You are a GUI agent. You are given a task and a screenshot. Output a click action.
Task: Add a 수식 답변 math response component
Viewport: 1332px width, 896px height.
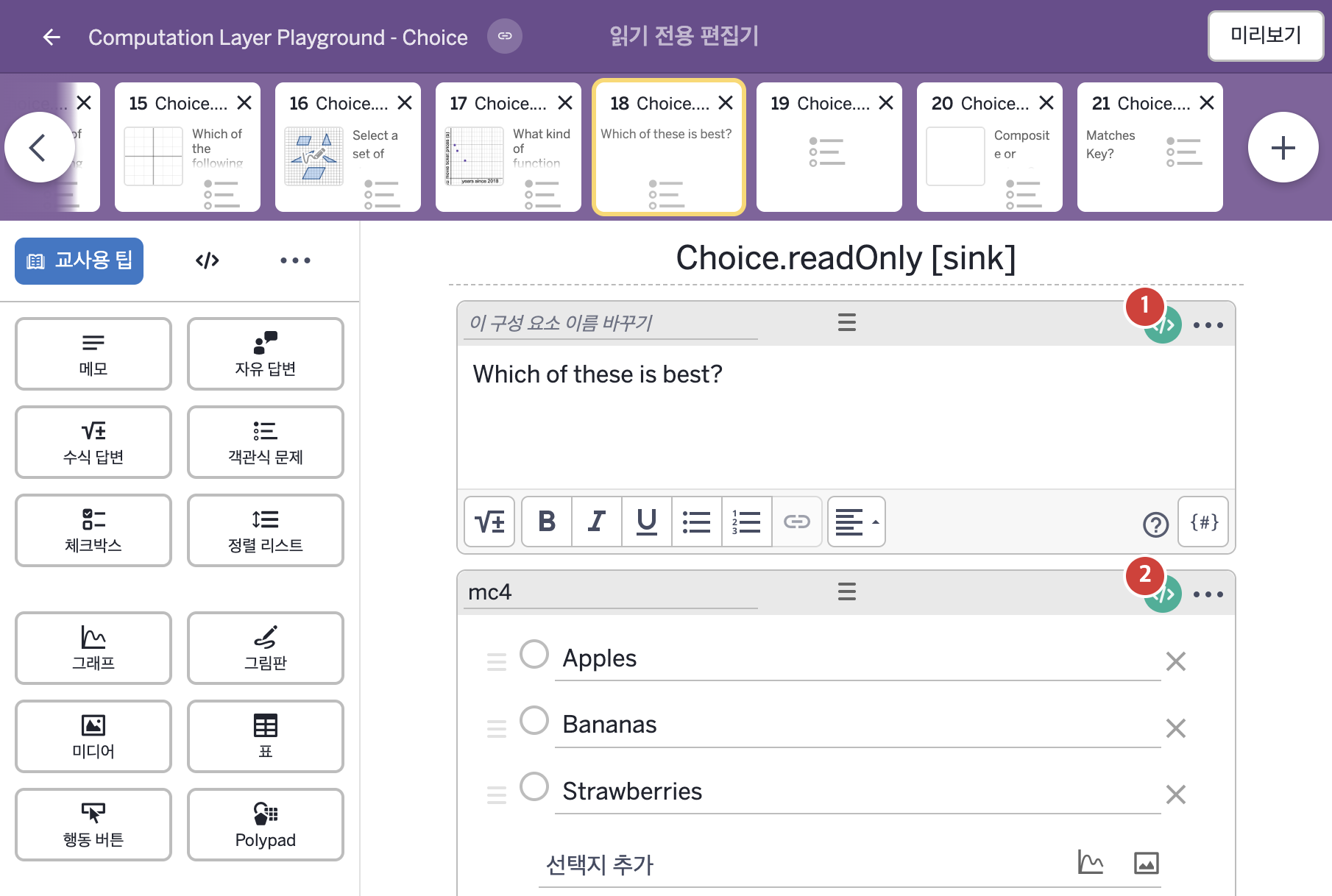pos(93,442)
